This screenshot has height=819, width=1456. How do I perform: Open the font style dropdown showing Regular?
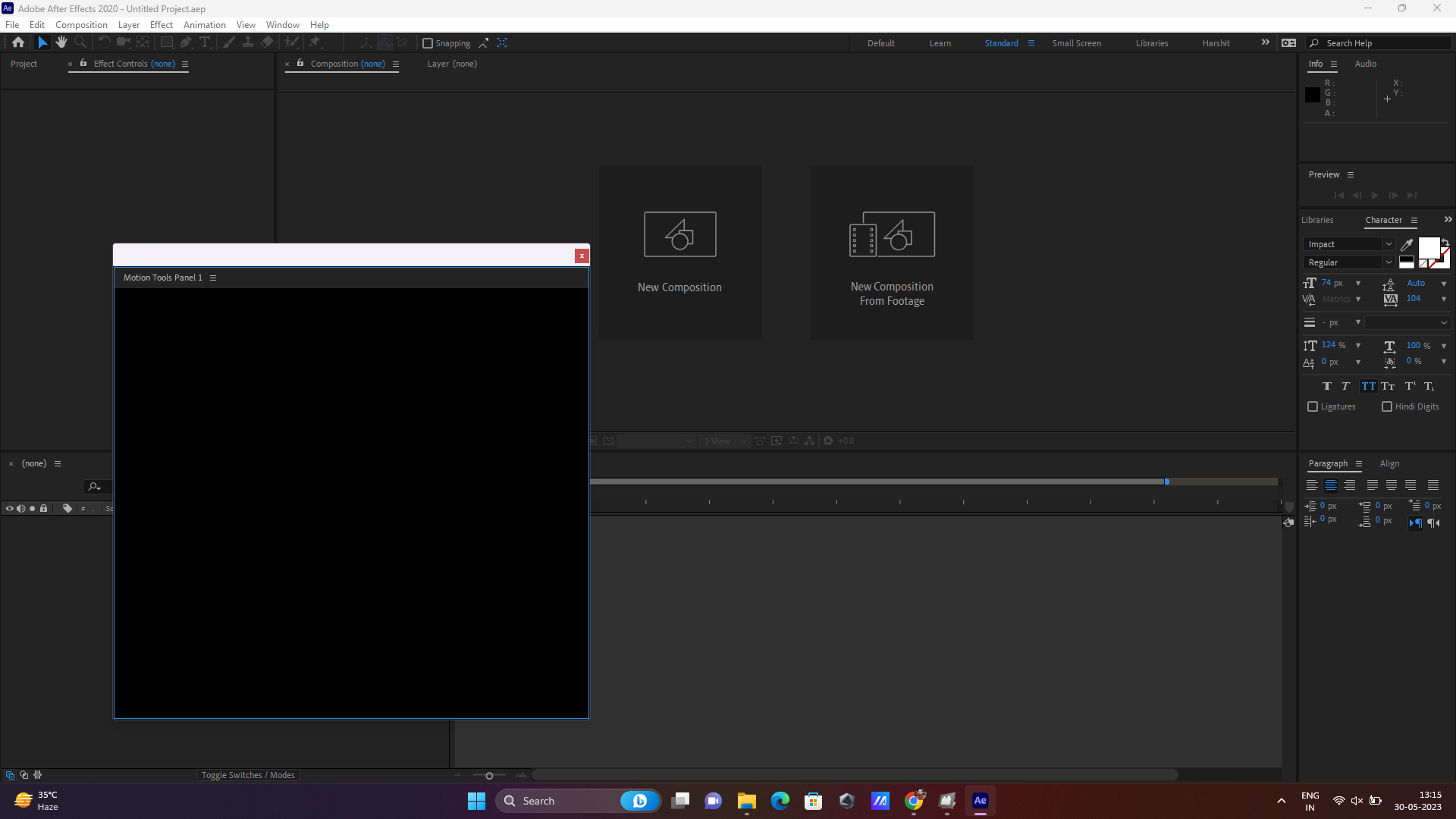coord(1389,262)
